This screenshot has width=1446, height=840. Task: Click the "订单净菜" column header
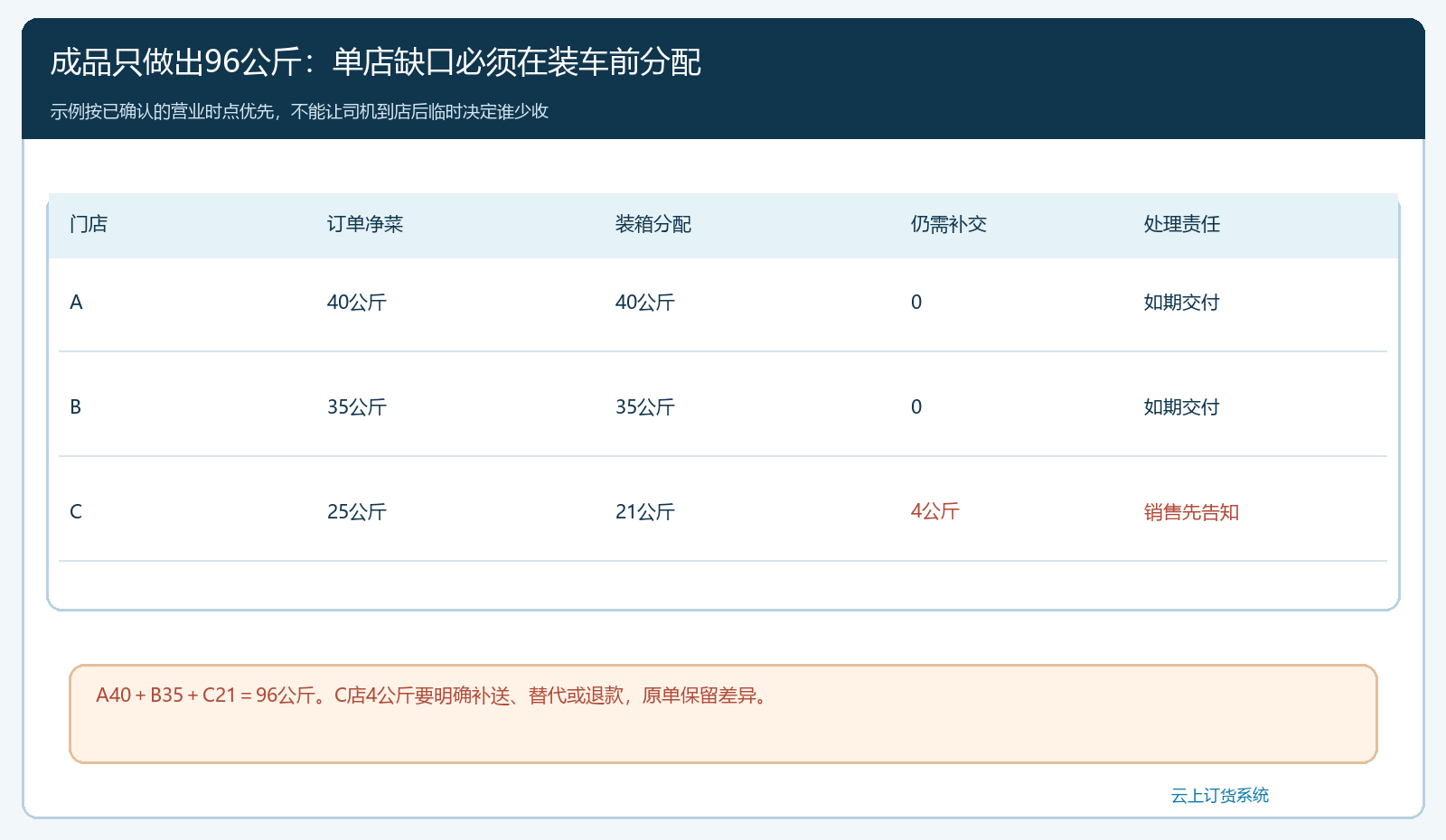365,224
